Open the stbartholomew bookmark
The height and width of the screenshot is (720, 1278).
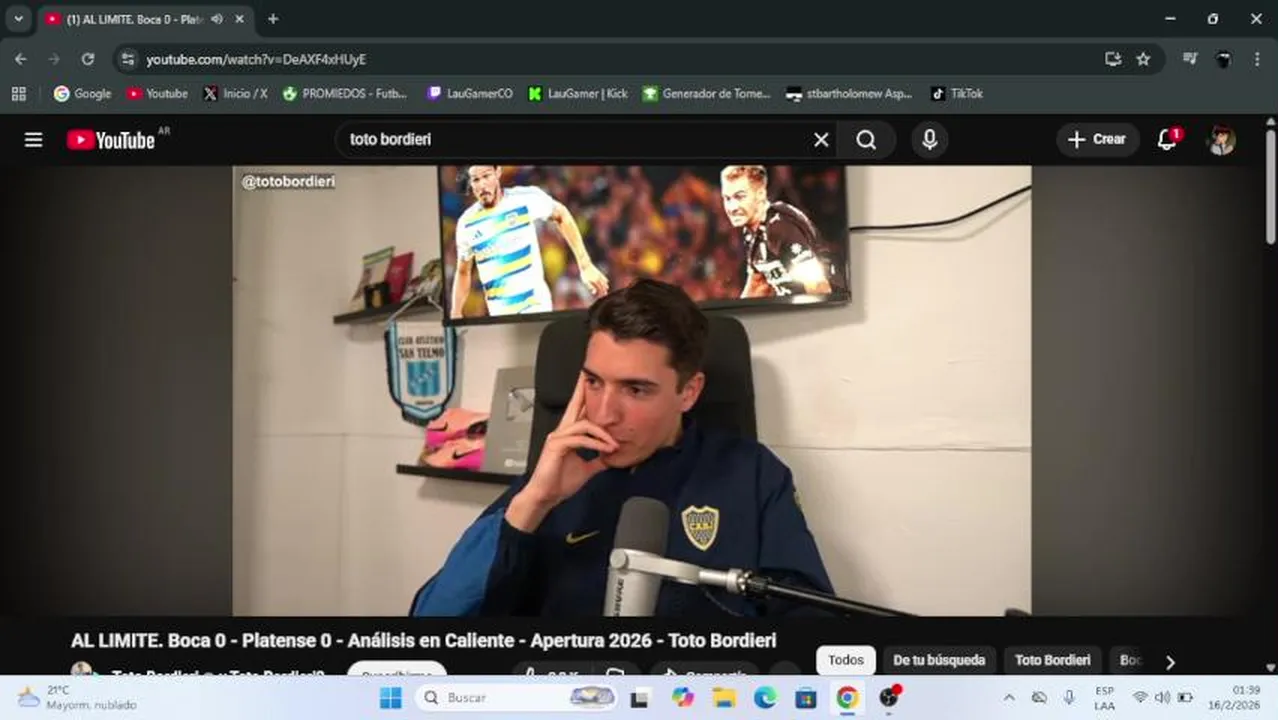849,93
